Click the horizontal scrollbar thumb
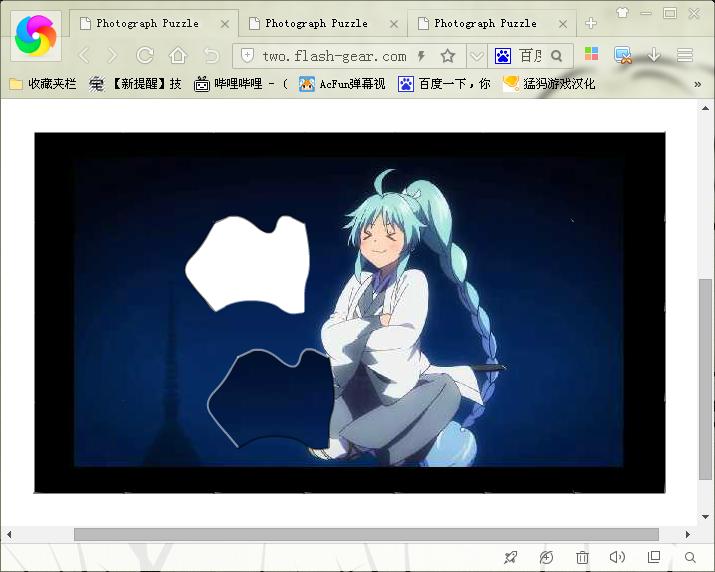 pos(365,534)
